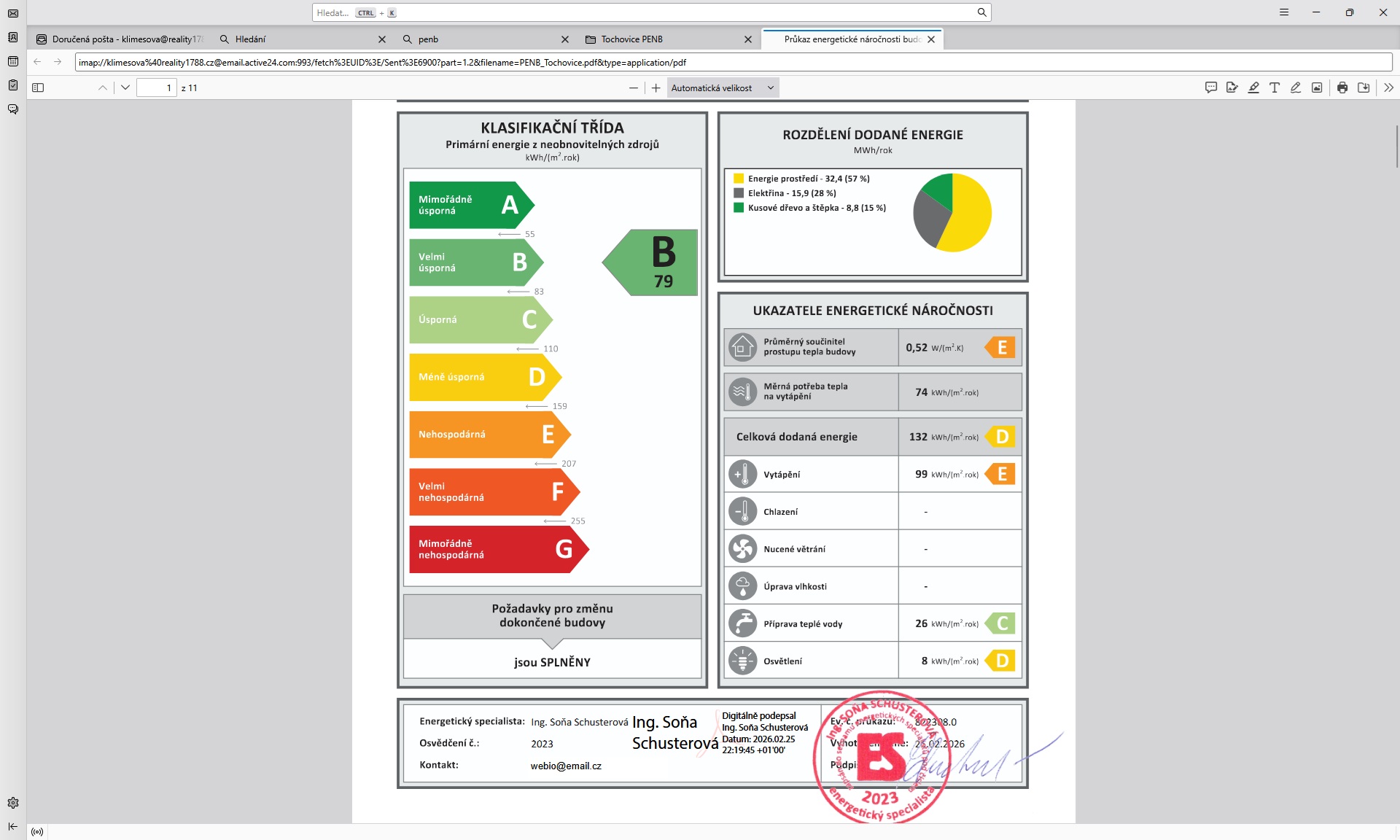Click the save PDF download icon

(x=1364, y=87)
